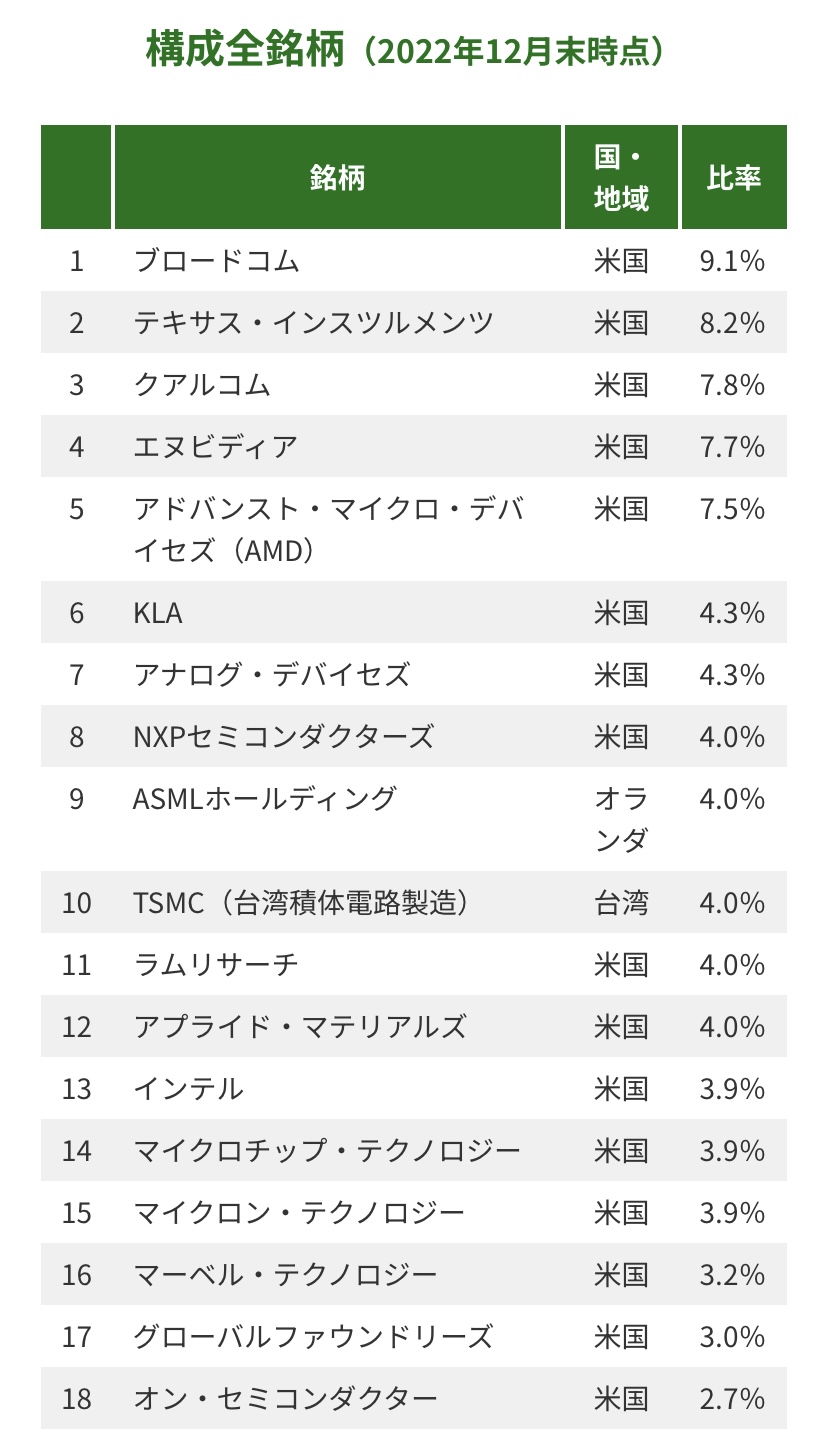Click テキサス・インスツルメンツ stock name
The width and height of the screenshot is (828, 1437).
pos(314,323)
